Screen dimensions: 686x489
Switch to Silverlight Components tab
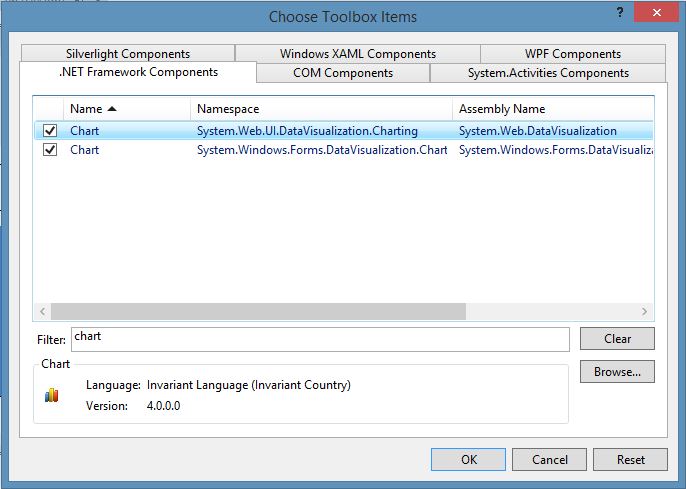pyautogui.click(x=128, y=53)
